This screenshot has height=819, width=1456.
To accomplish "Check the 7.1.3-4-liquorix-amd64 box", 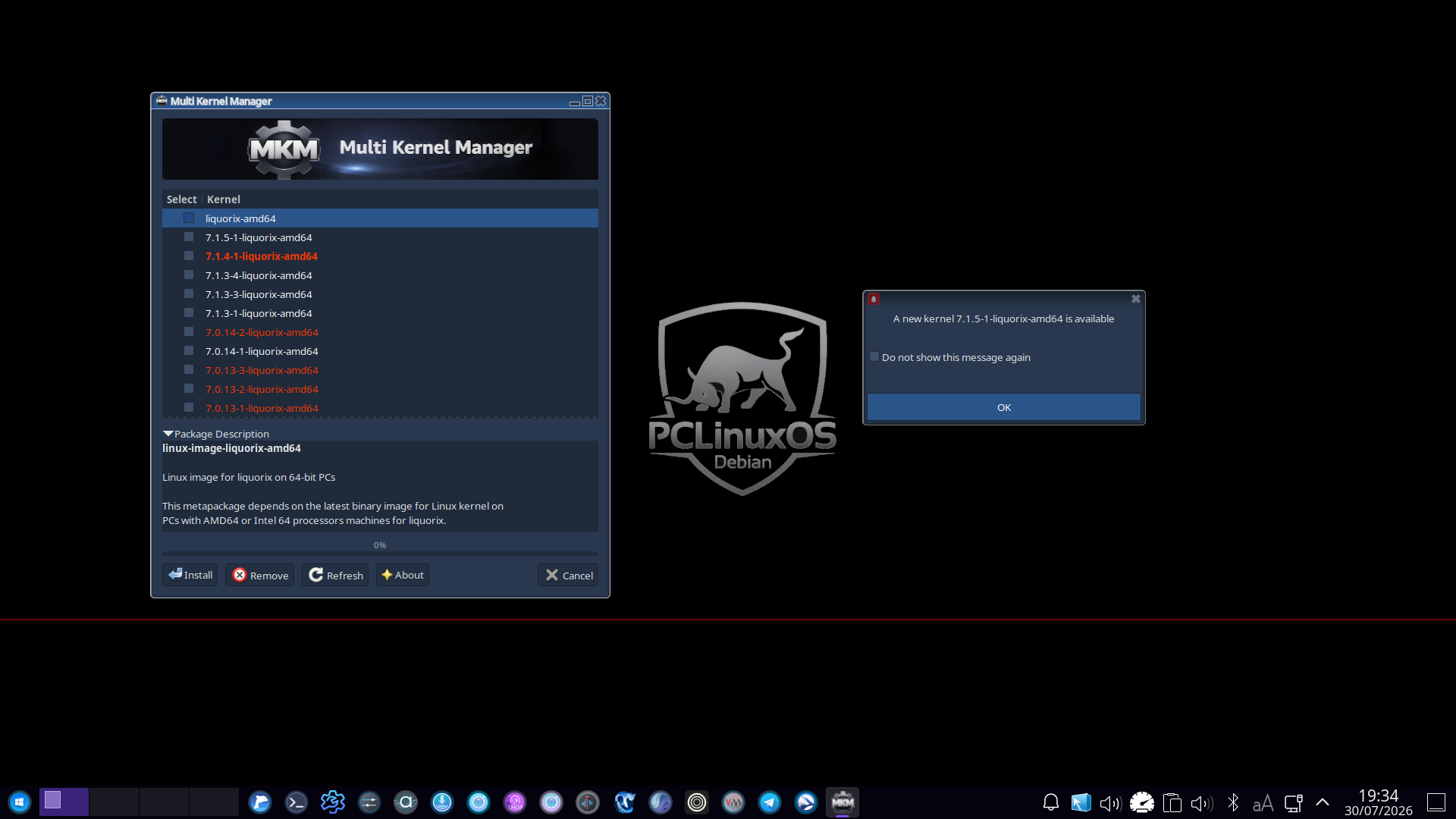I will tap(189, 275).
